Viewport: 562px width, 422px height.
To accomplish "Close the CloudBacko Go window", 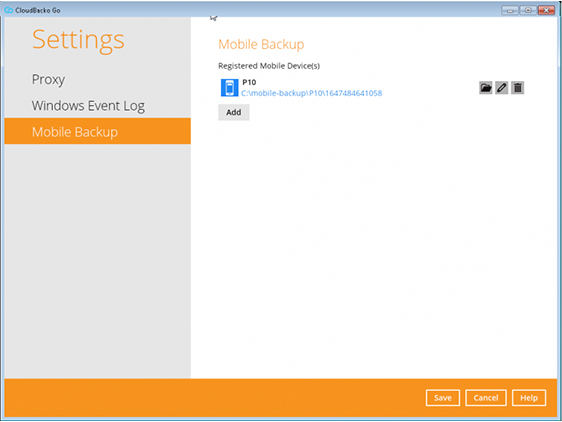I will point(546,10).
